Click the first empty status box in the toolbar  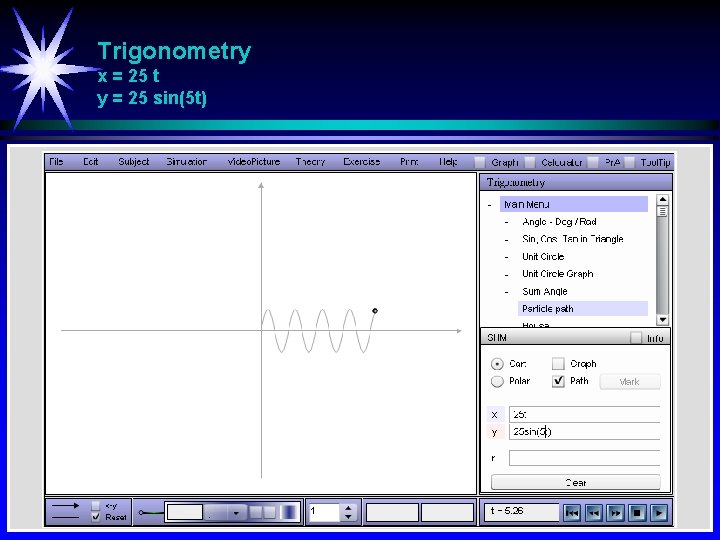[392, 512]
